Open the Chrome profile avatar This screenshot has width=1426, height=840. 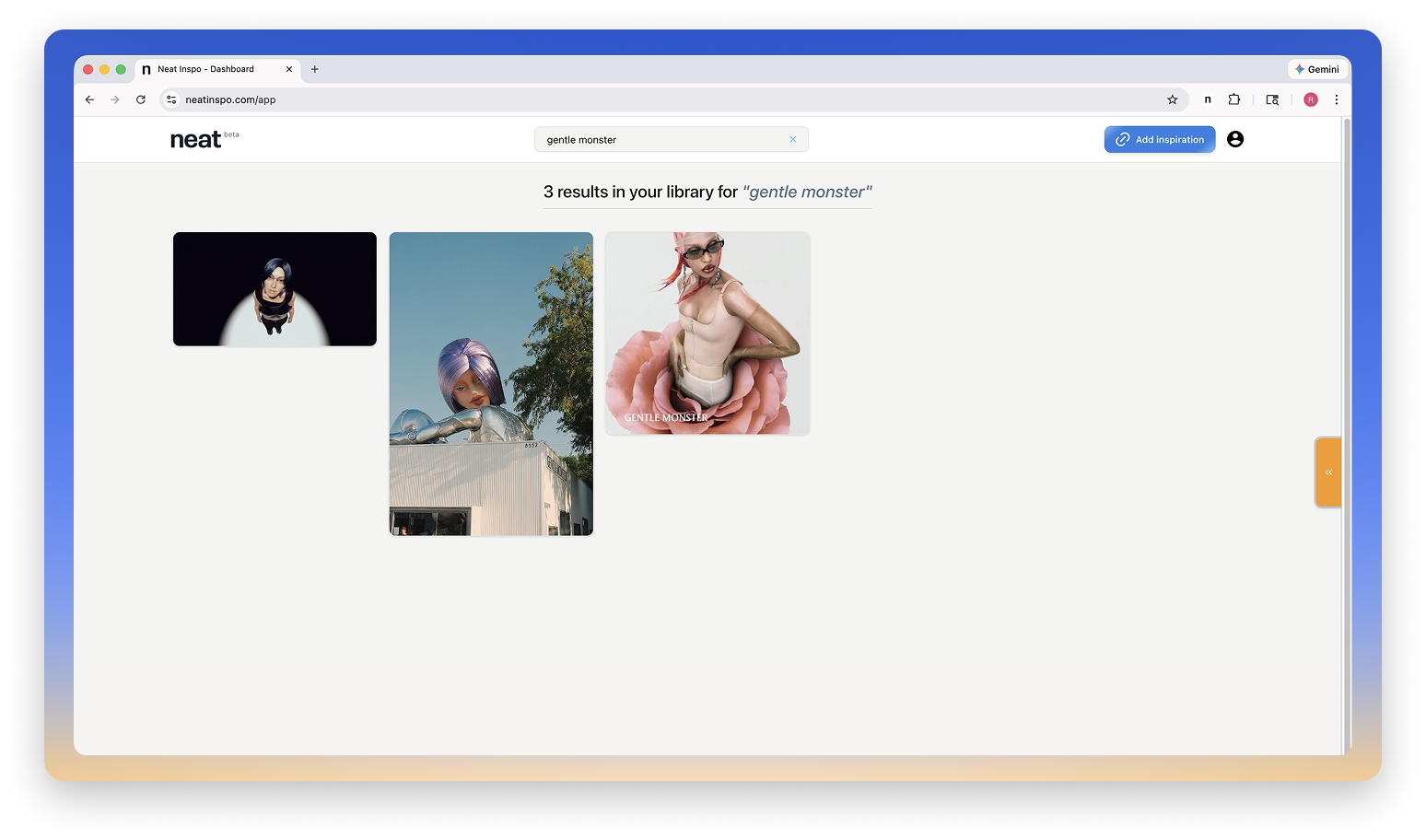click(x=1311, y=99)
